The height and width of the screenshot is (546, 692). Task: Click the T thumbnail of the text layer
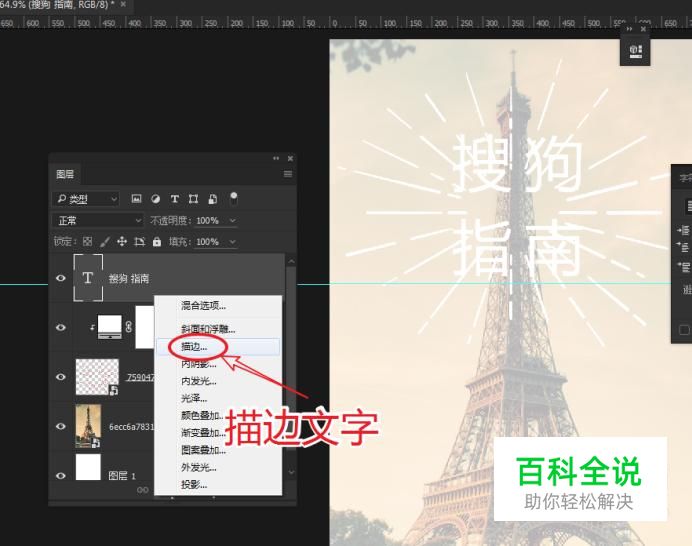[88, 278]
